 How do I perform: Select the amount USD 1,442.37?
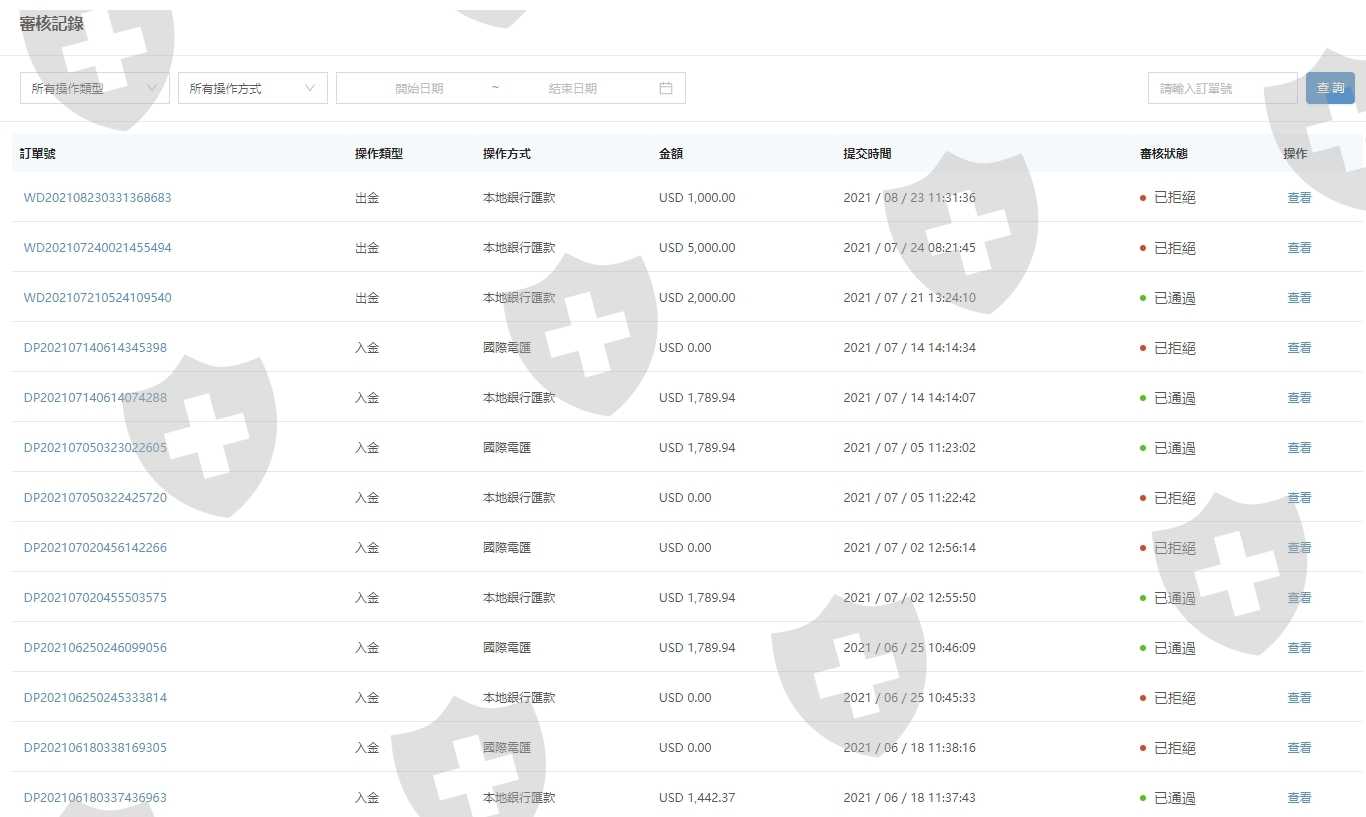[x=697, y=798]
